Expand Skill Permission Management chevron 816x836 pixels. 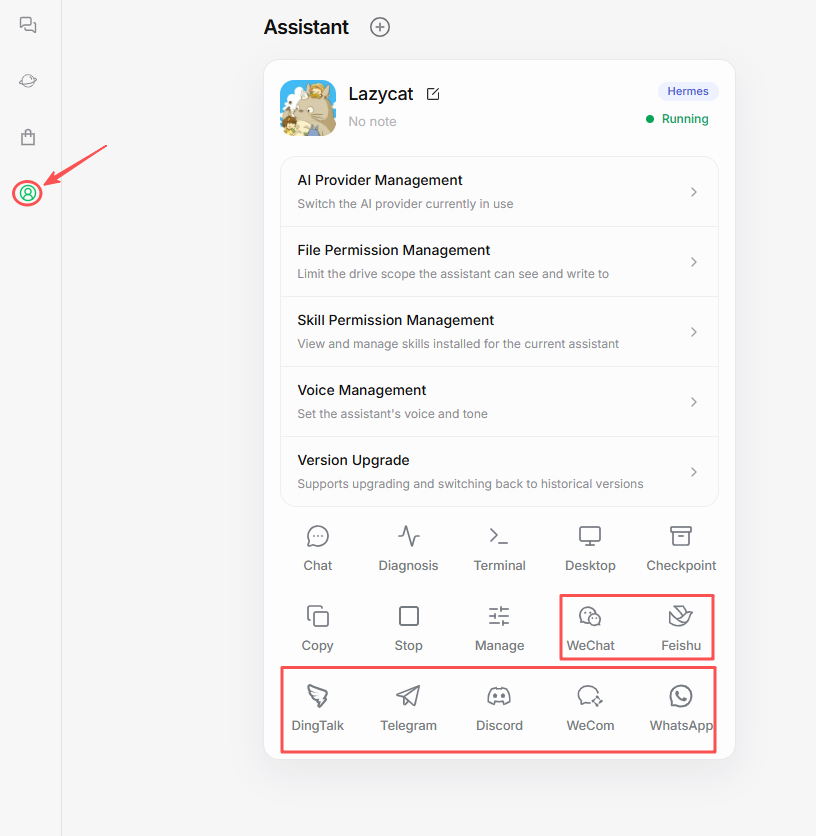click(x=693, y=332)
